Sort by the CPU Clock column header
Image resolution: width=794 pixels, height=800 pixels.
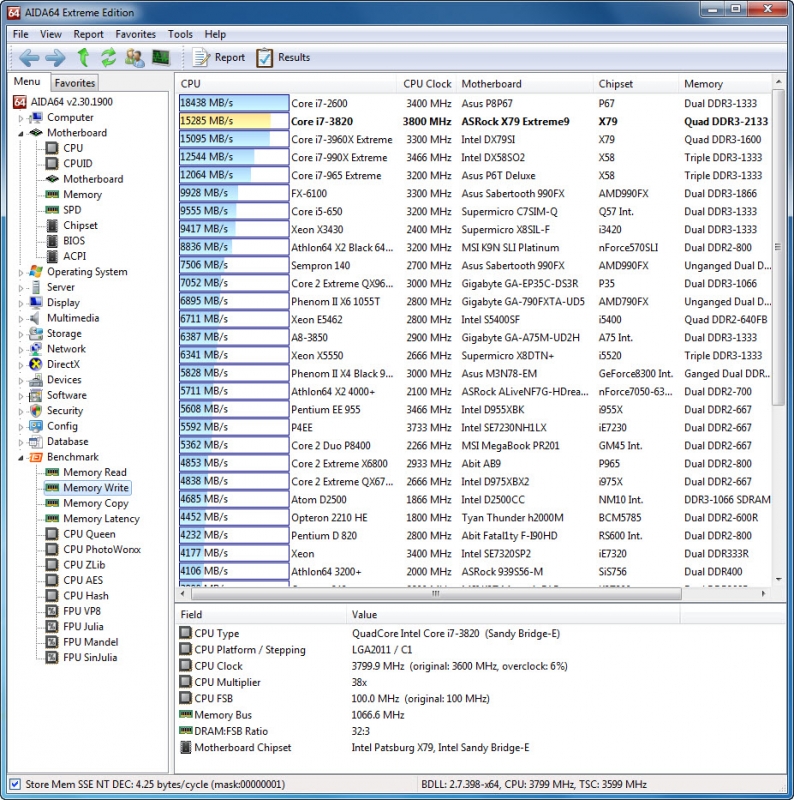(427, 84)
